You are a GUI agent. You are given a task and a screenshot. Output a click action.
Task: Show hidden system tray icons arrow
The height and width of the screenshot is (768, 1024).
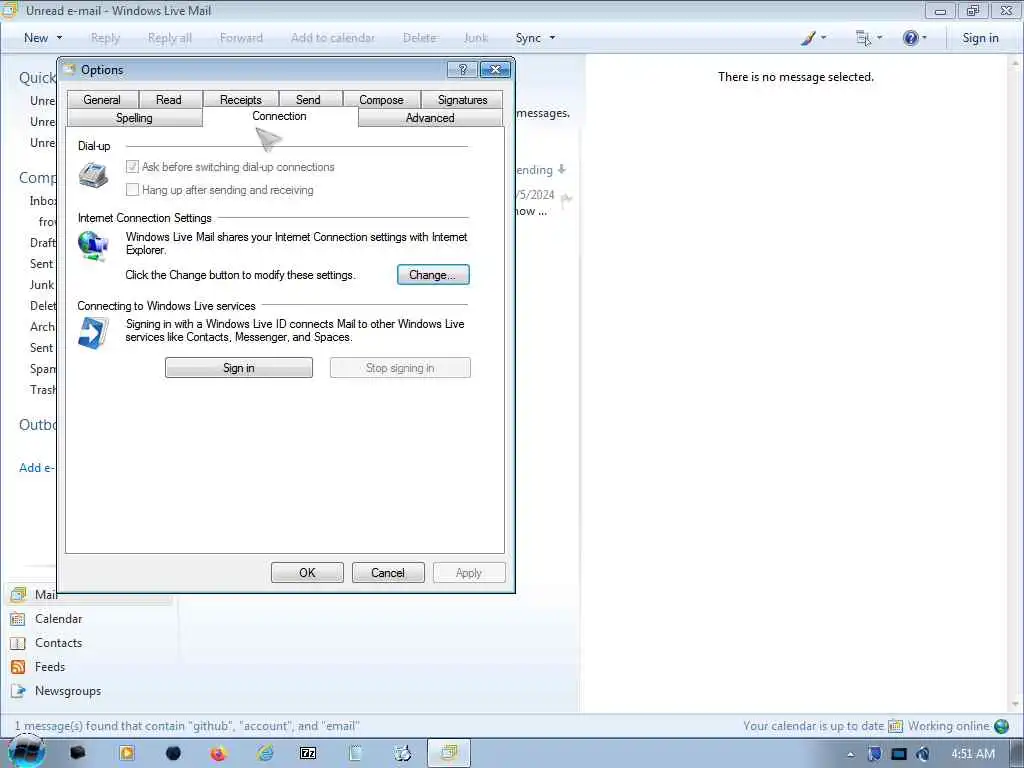click(x=850, y=754)
